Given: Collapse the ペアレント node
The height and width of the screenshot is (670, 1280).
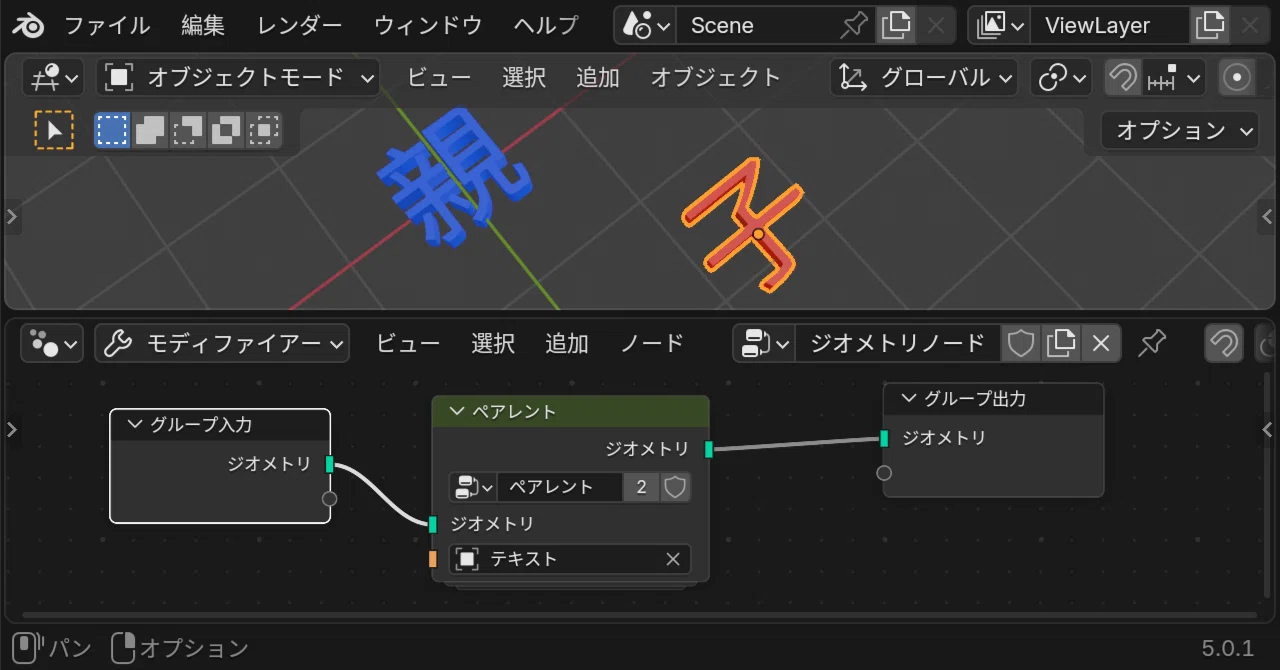Looking at the screenshot, I should tap(457, 412).
